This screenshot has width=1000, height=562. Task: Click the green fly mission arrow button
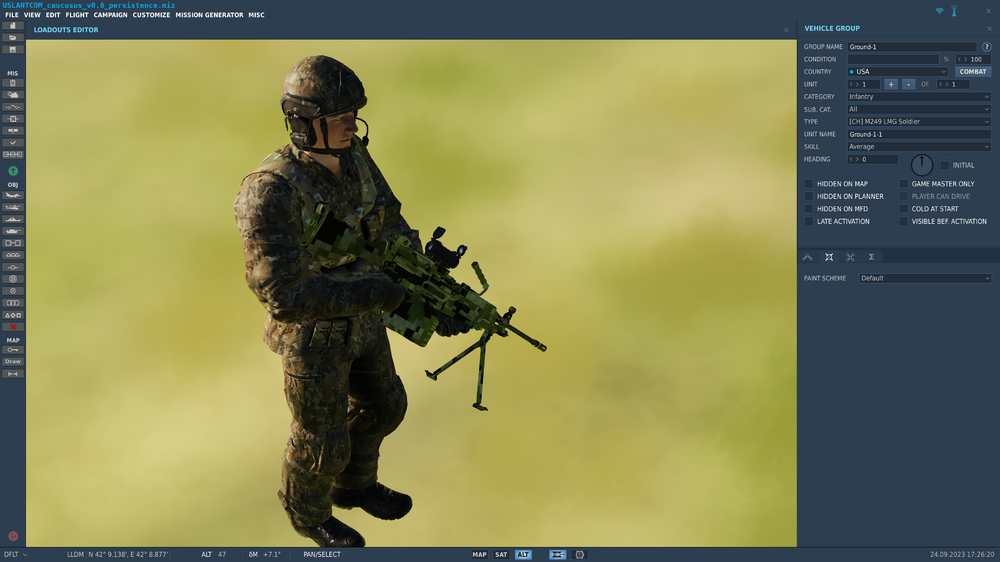pos(13,171)
